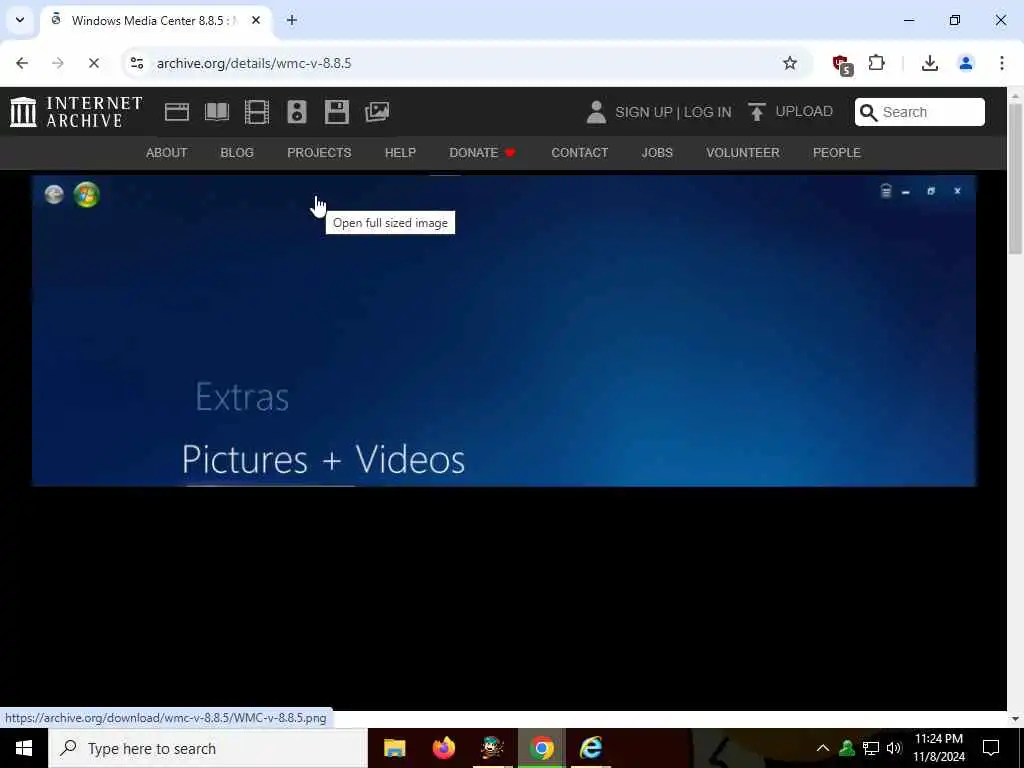Open File Explorer from the taskbar
The height and width of the screenshot is (768, 1024).
(x=394, y=748)
